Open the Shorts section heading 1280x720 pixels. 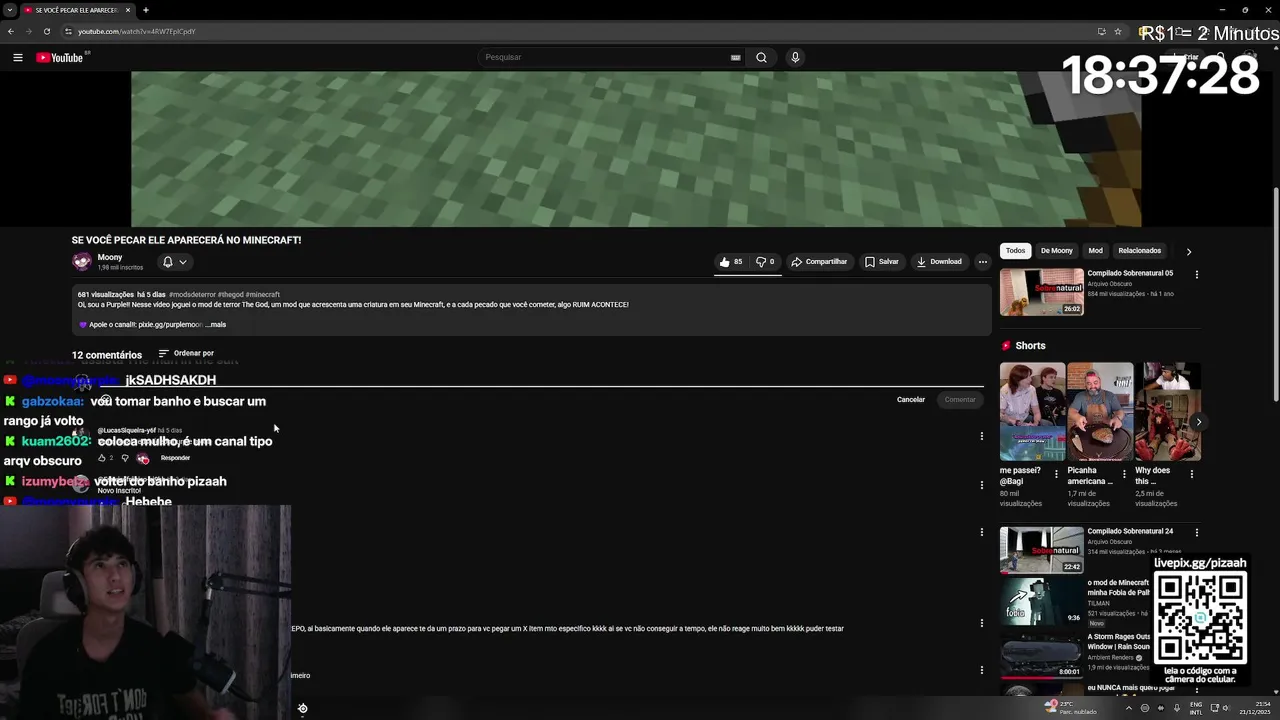pos(1023,346)
